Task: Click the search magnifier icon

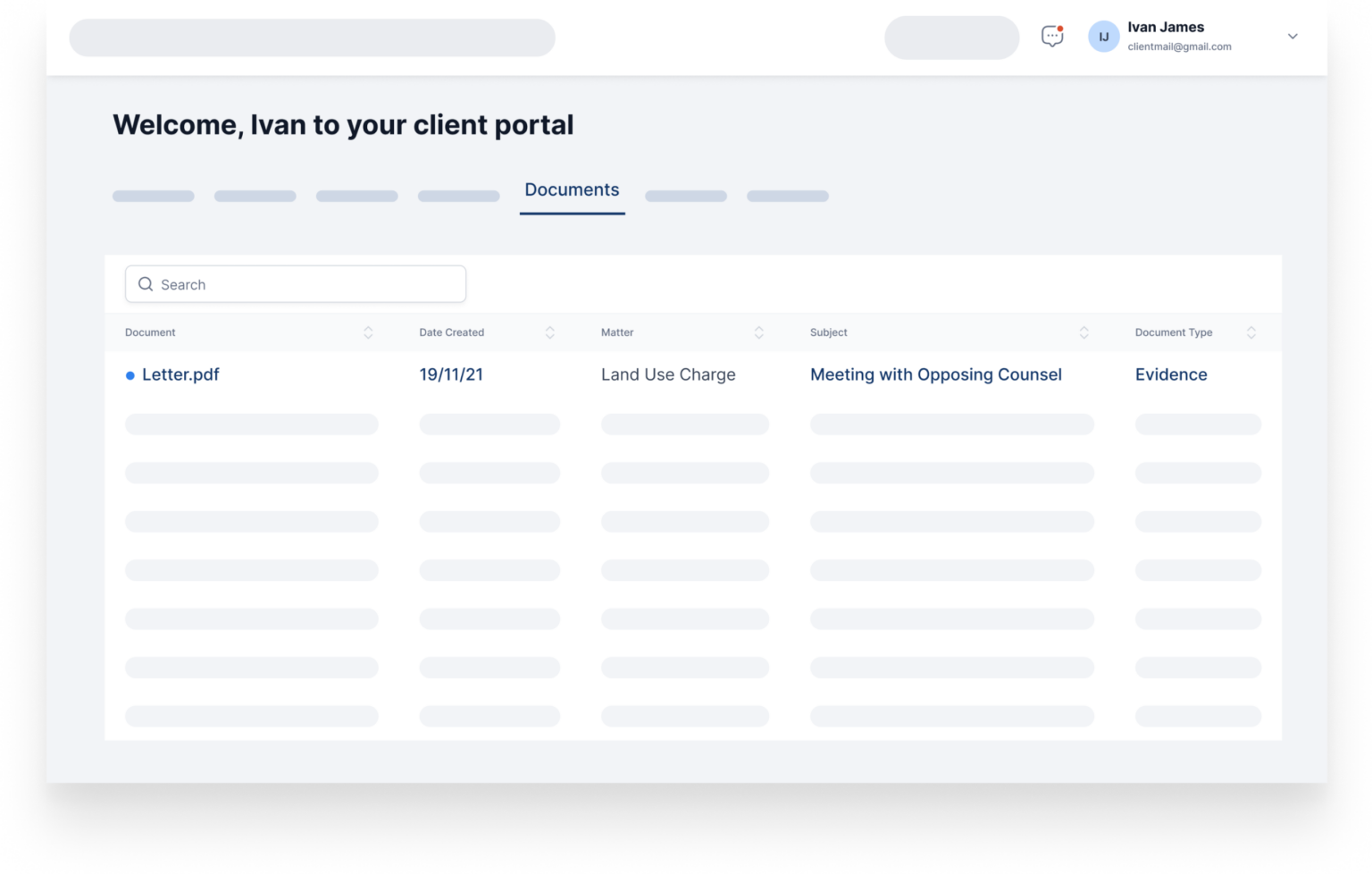Action: pos(146,284)
